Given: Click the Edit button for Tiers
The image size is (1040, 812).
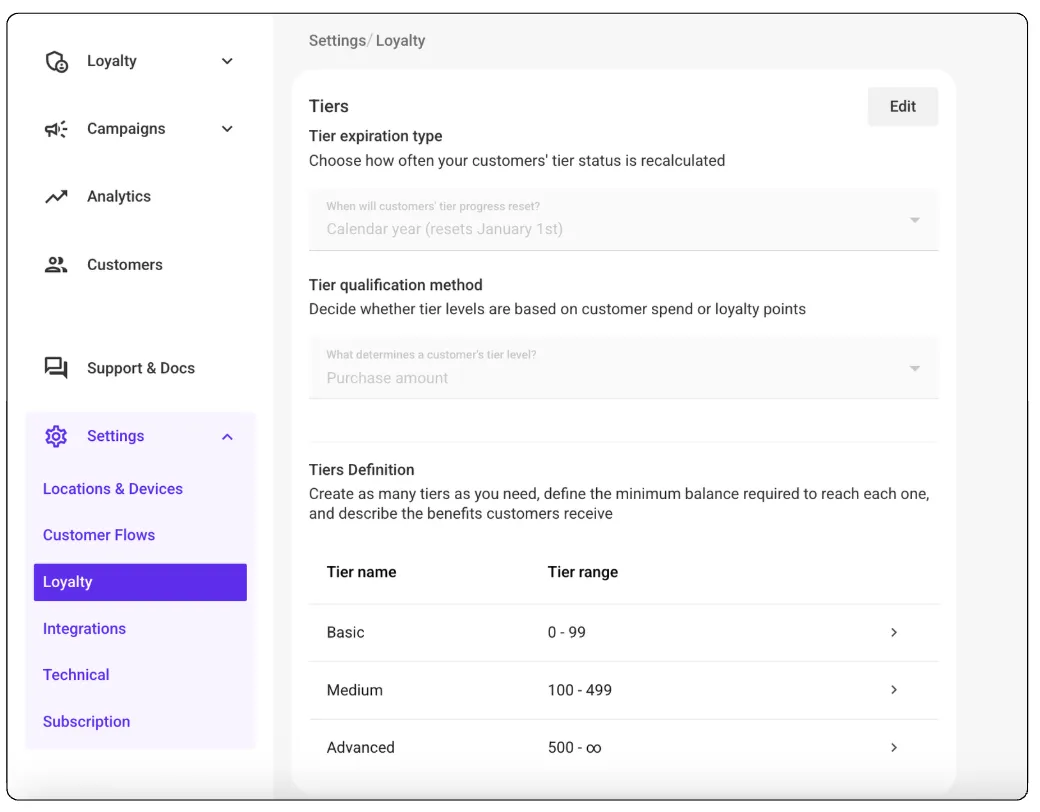Looking at the screenshot, I should pos(903,107).
